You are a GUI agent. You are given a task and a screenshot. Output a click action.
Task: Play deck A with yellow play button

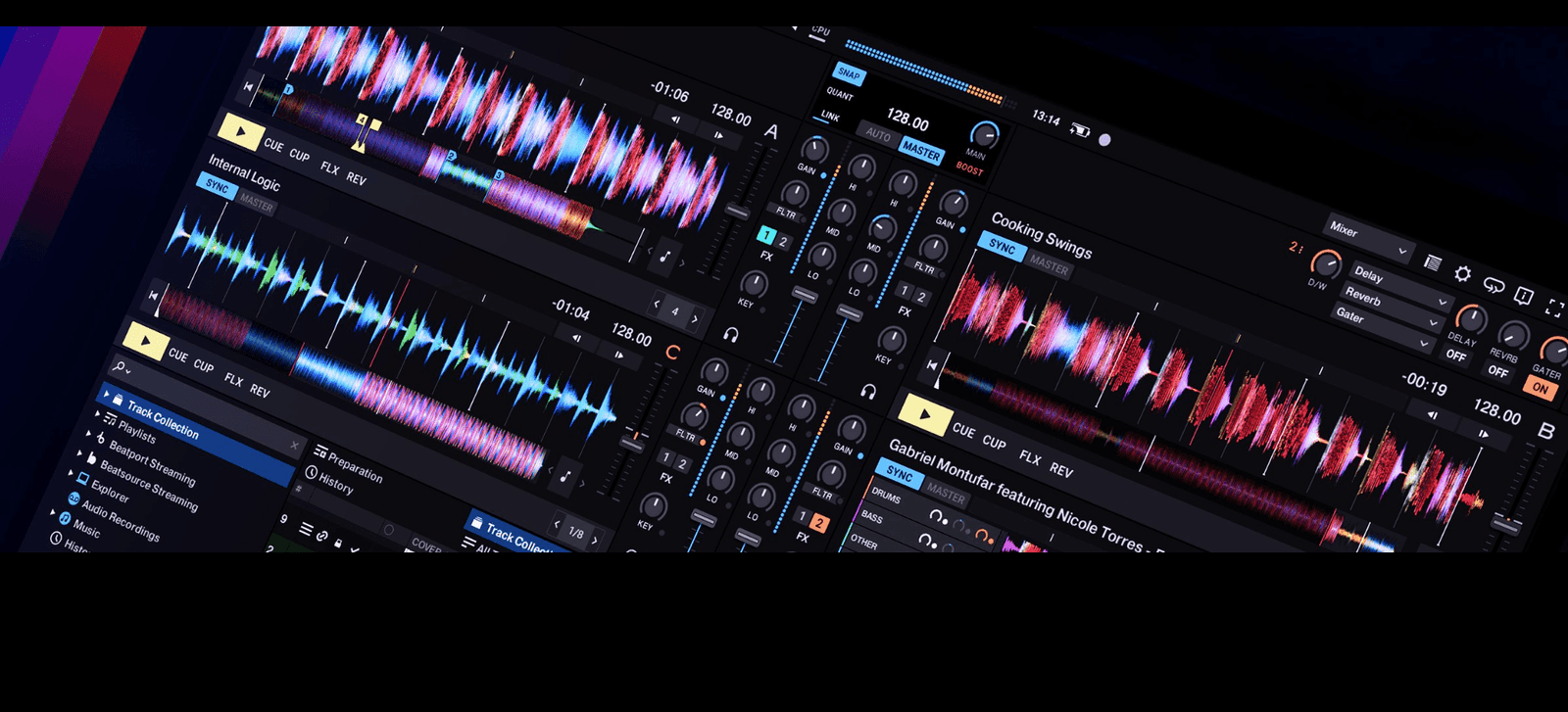click(x=240, y=133)
